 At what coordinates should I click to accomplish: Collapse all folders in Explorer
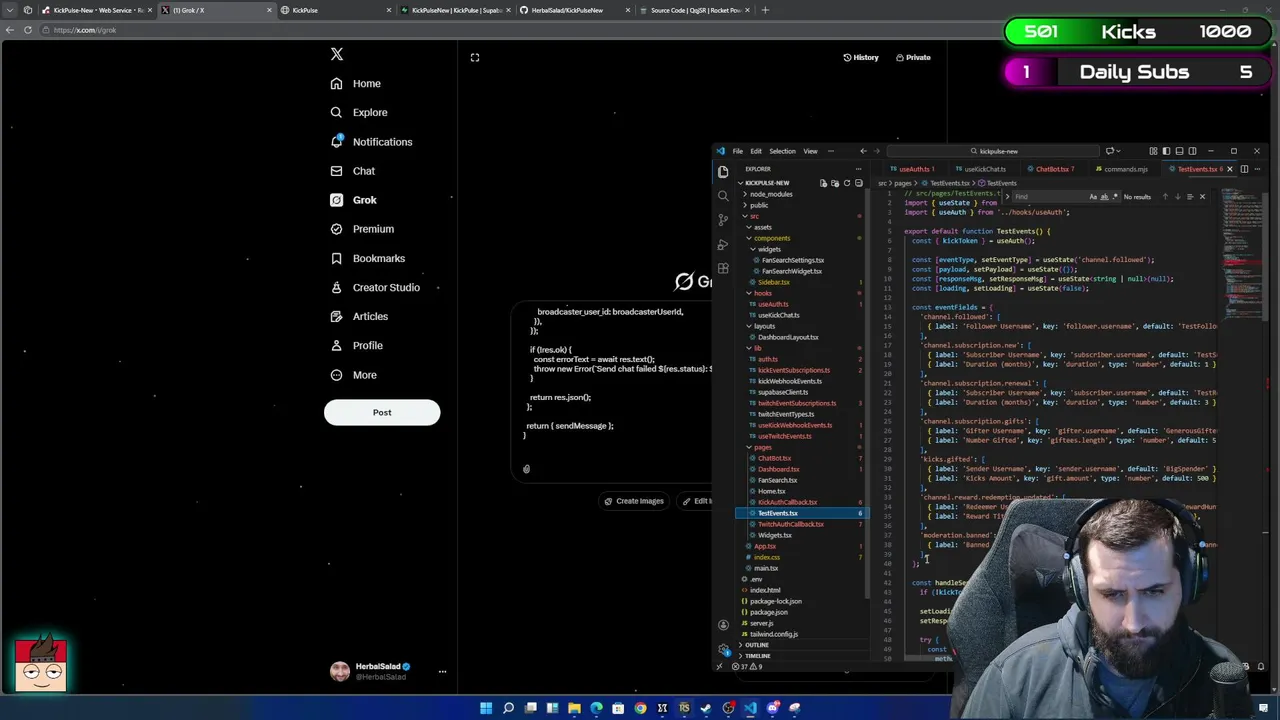[859, 183]
